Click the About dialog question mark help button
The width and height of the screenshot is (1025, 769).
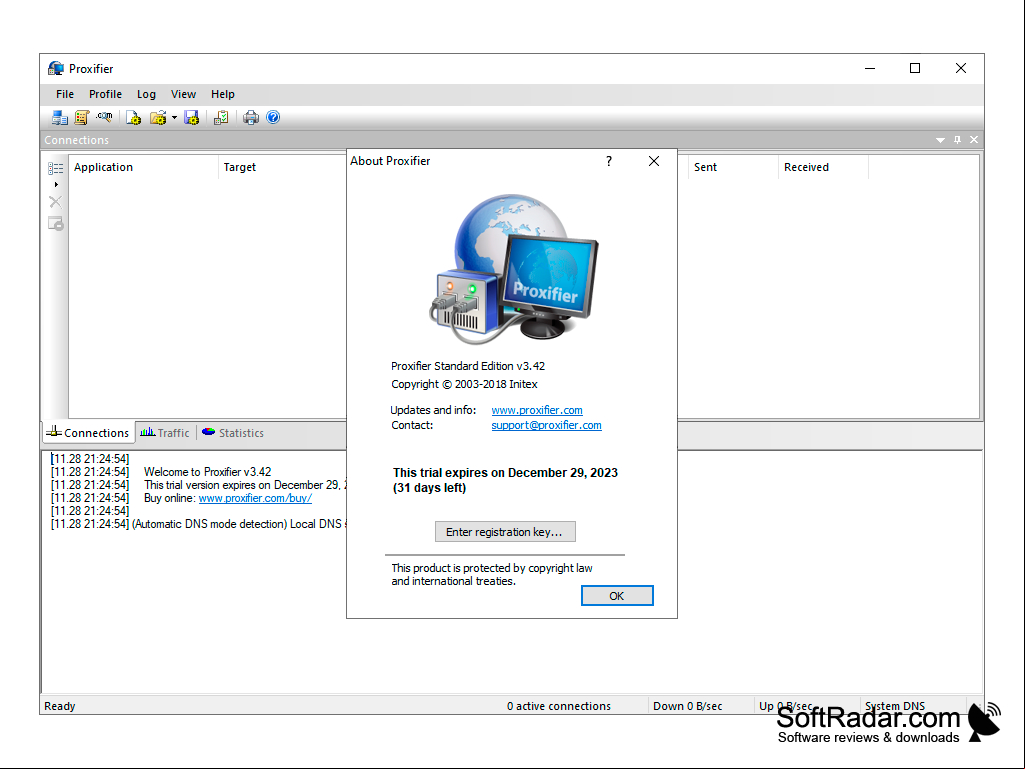click(609, 161)
